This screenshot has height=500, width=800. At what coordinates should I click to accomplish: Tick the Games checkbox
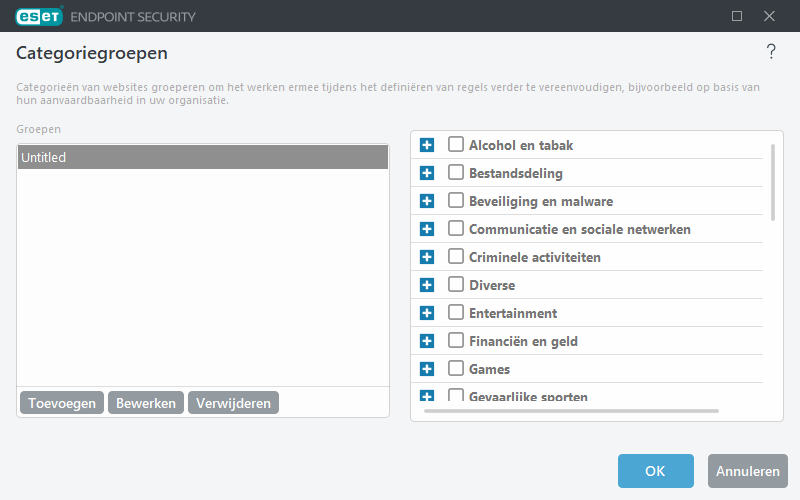click(456, 368)
